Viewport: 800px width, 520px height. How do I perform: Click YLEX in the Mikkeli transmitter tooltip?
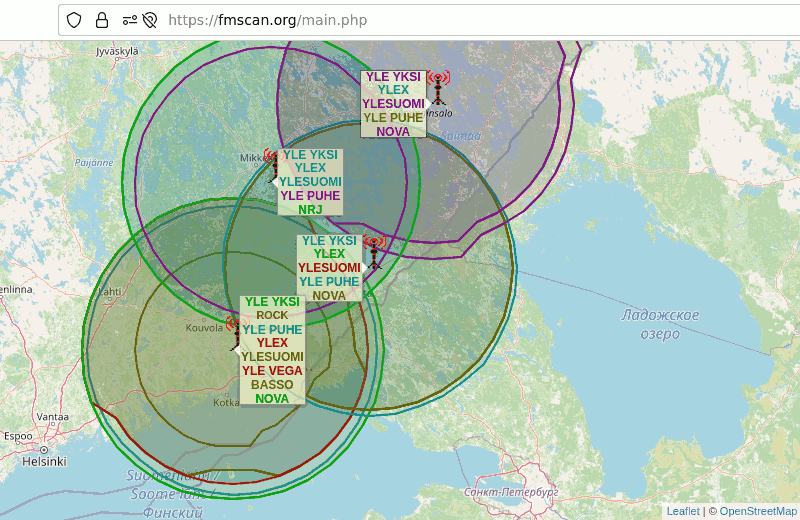(x=310, y=168)
